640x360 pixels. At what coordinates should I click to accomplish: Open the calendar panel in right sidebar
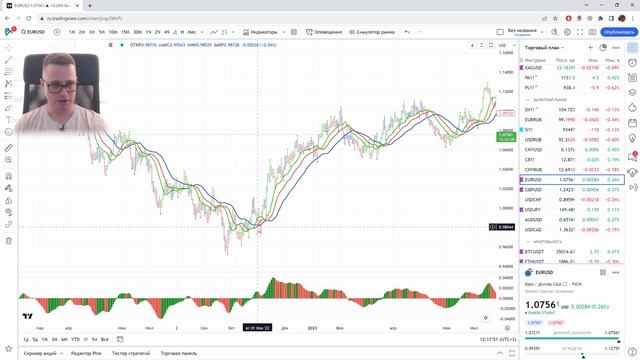tap(632, 122)
